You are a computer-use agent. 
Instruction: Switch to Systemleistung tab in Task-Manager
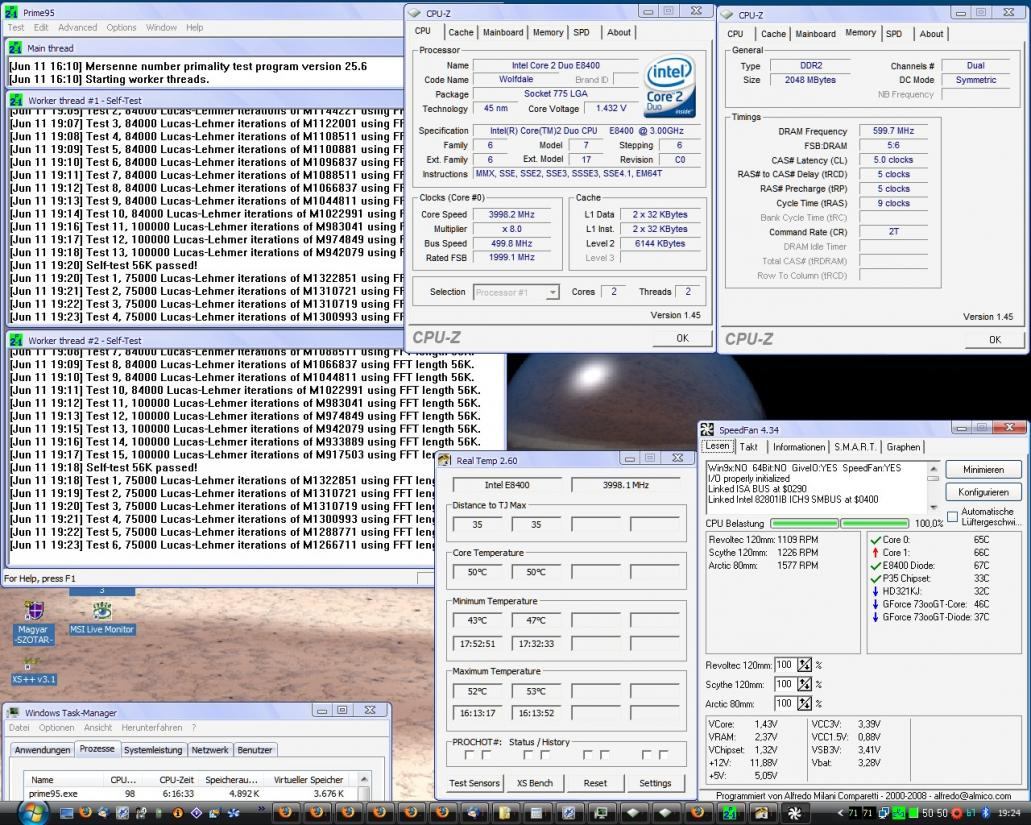click(x=153, y=750)
